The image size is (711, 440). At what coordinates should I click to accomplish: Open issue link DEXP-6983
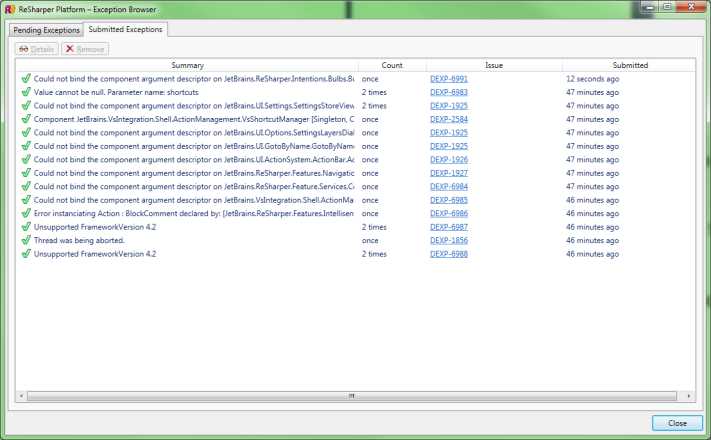(448, 92)
